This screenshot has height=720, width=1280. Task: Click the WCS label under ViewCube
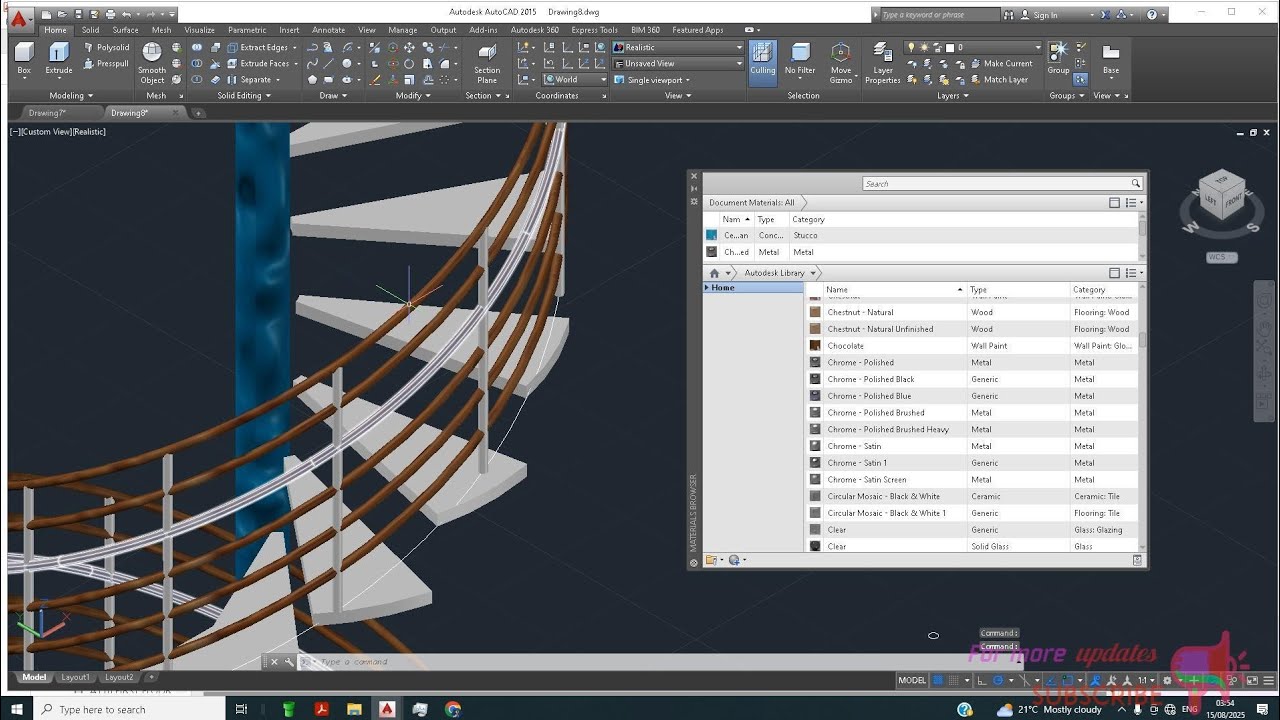pos(1221,257)
